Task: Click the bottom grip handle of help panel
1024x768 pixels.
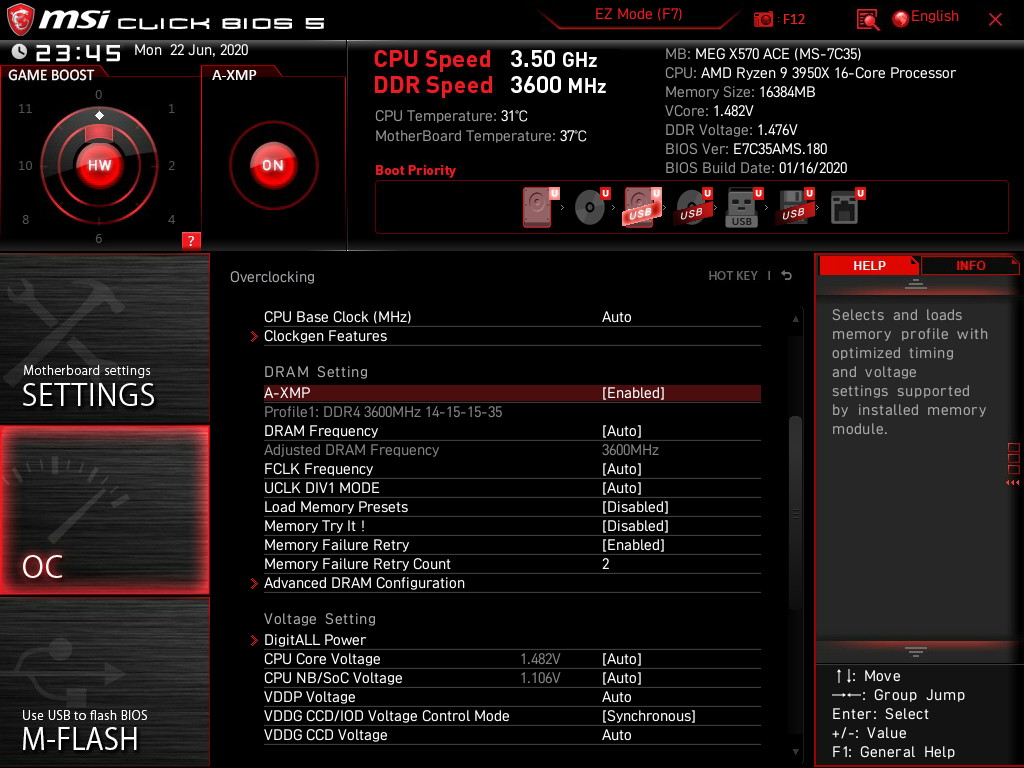Action: pos(916,651)
